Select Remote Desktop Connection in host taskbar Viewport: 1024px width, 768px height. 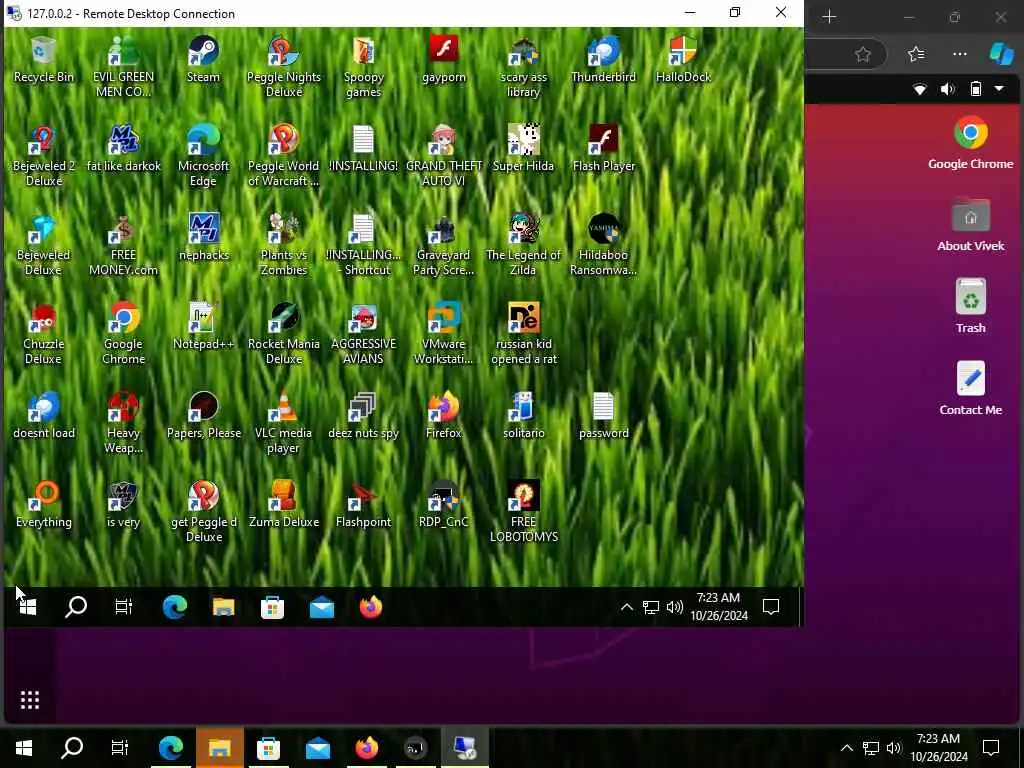pyautogui.click(x=464, y=748)
